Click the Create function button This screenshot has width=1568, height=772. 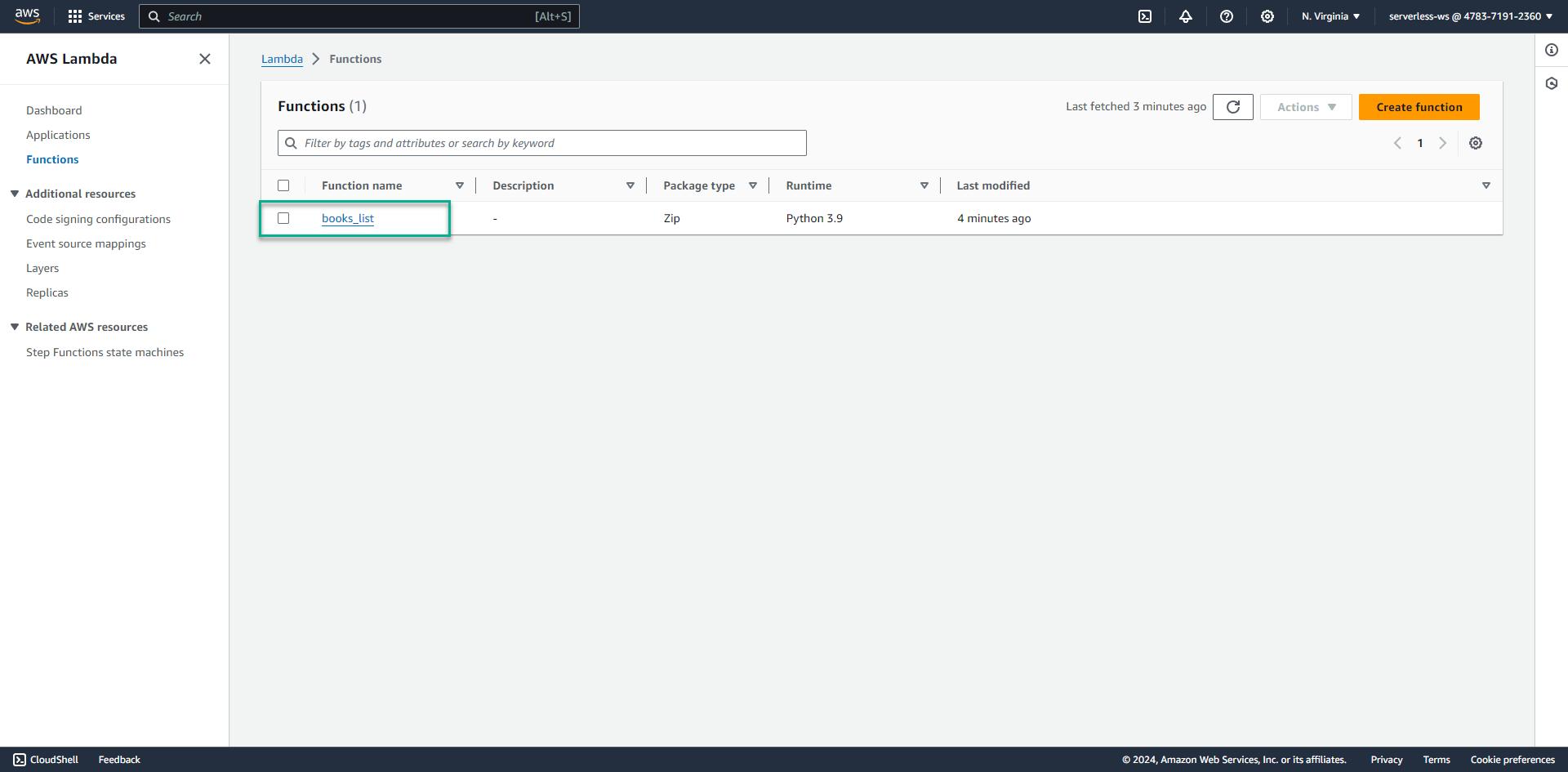[1419, 107]
